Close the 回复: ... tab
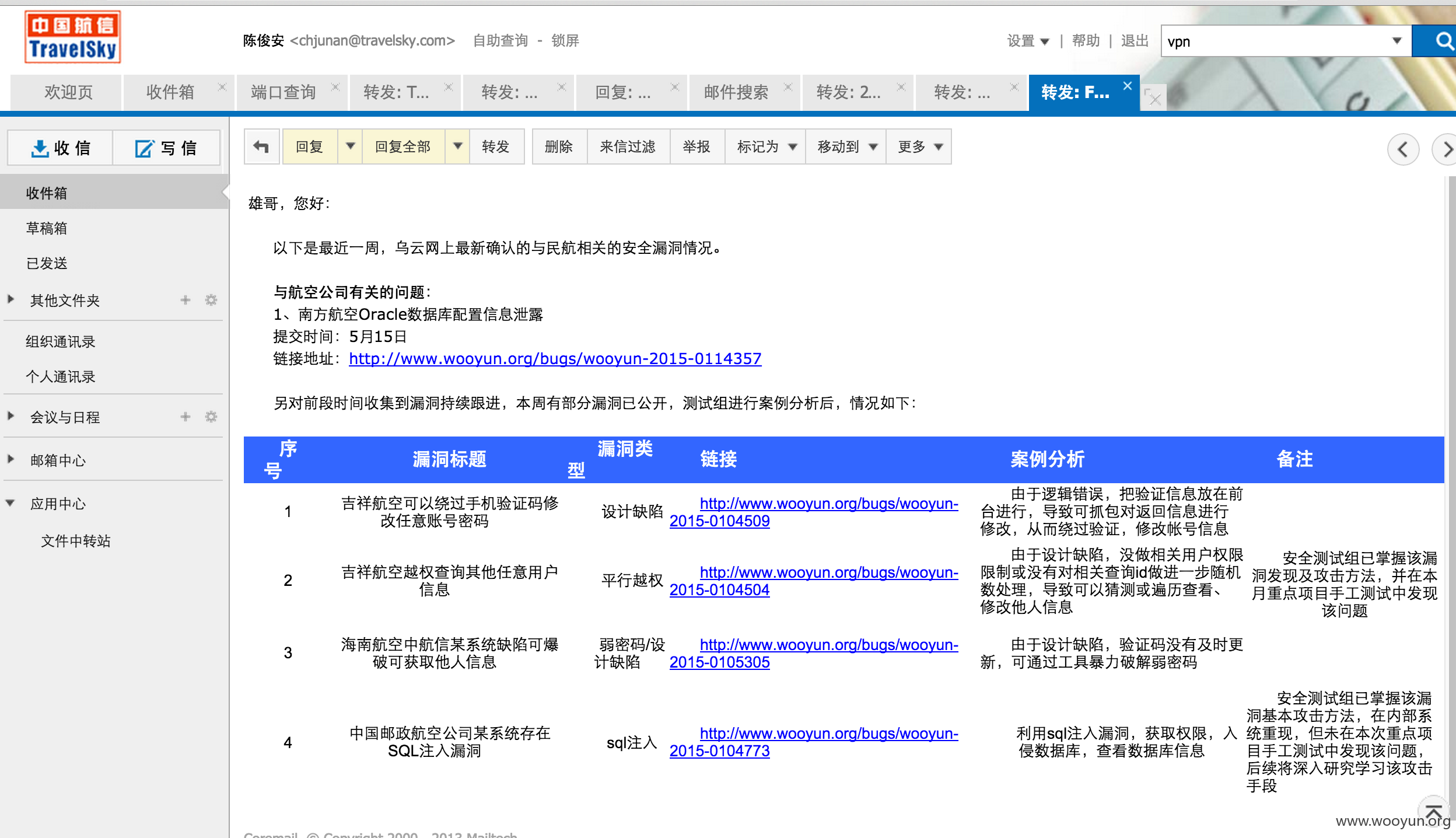 point(675,86)
